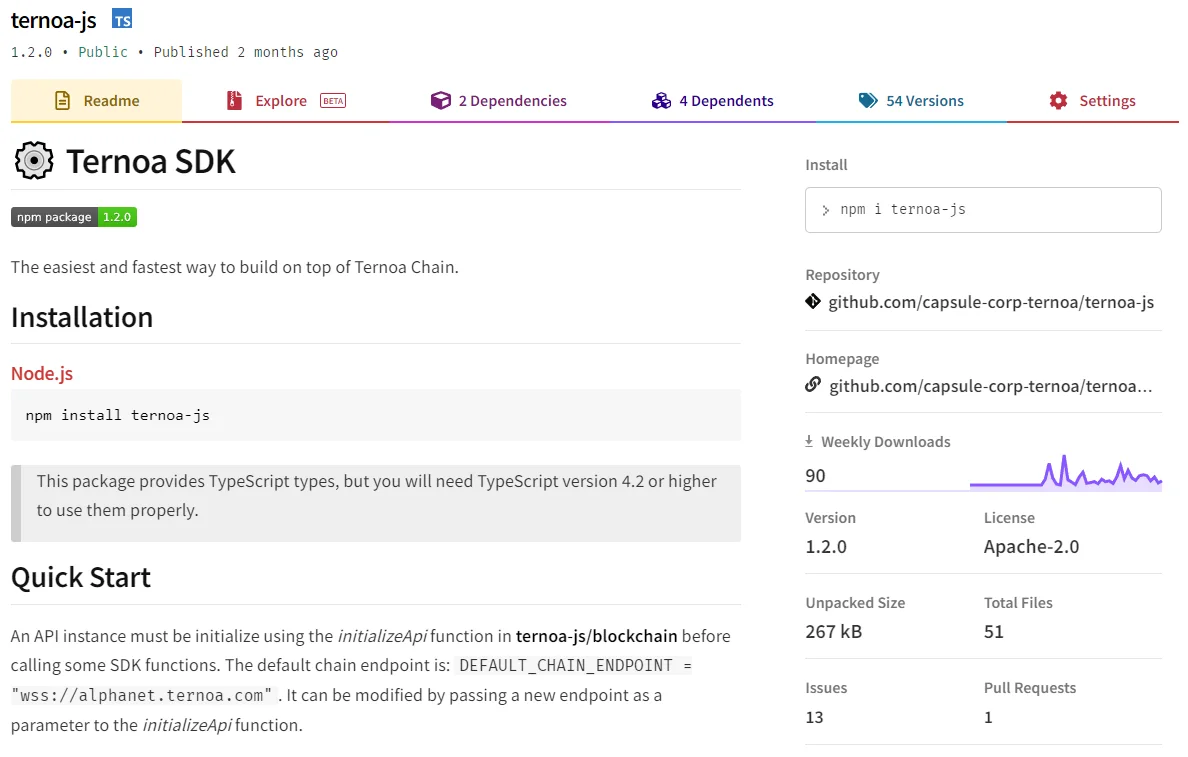The width and height of the screenshot is (1188, 757).
Task: Select the npm install ternoa-js code block
Action: [x=376, y=415]
